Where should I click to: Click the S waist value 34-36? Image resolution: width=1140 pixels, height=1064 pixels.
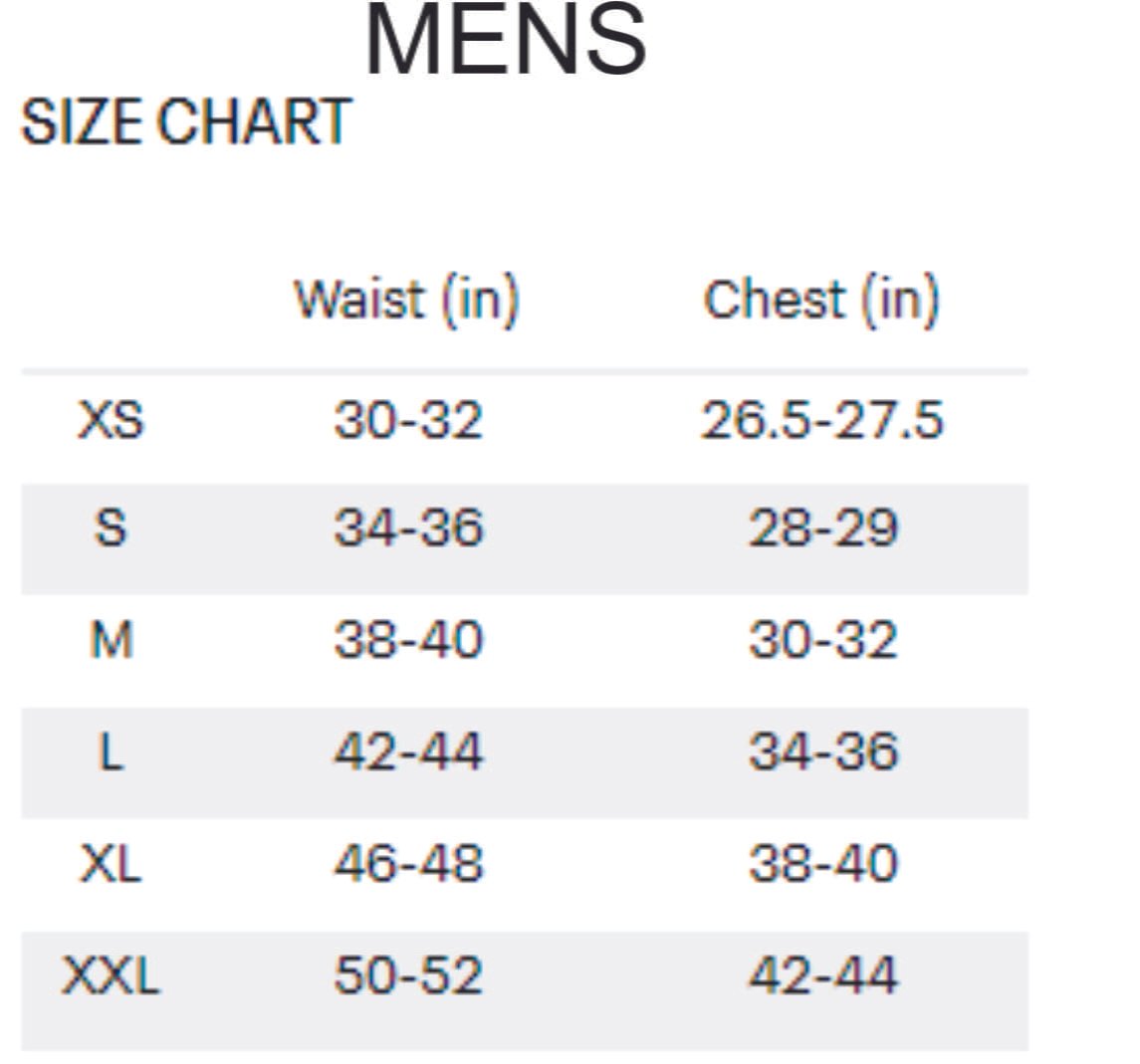pyautogui.click(x=408, y=529)
